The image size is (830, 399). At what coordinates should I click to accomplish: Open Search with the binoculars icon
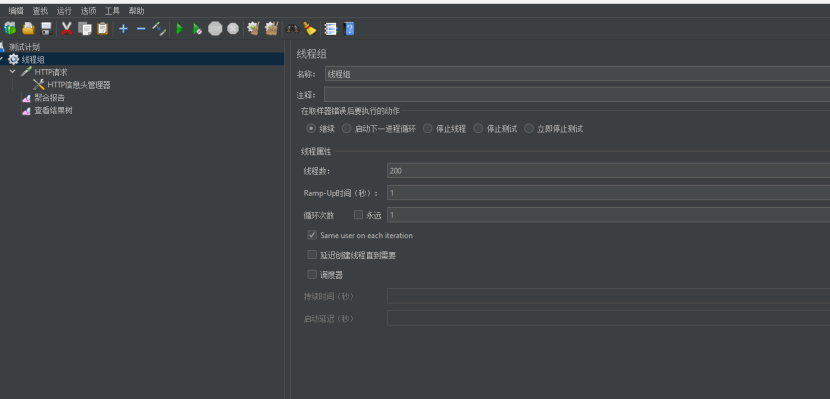[x=292, y=29]
